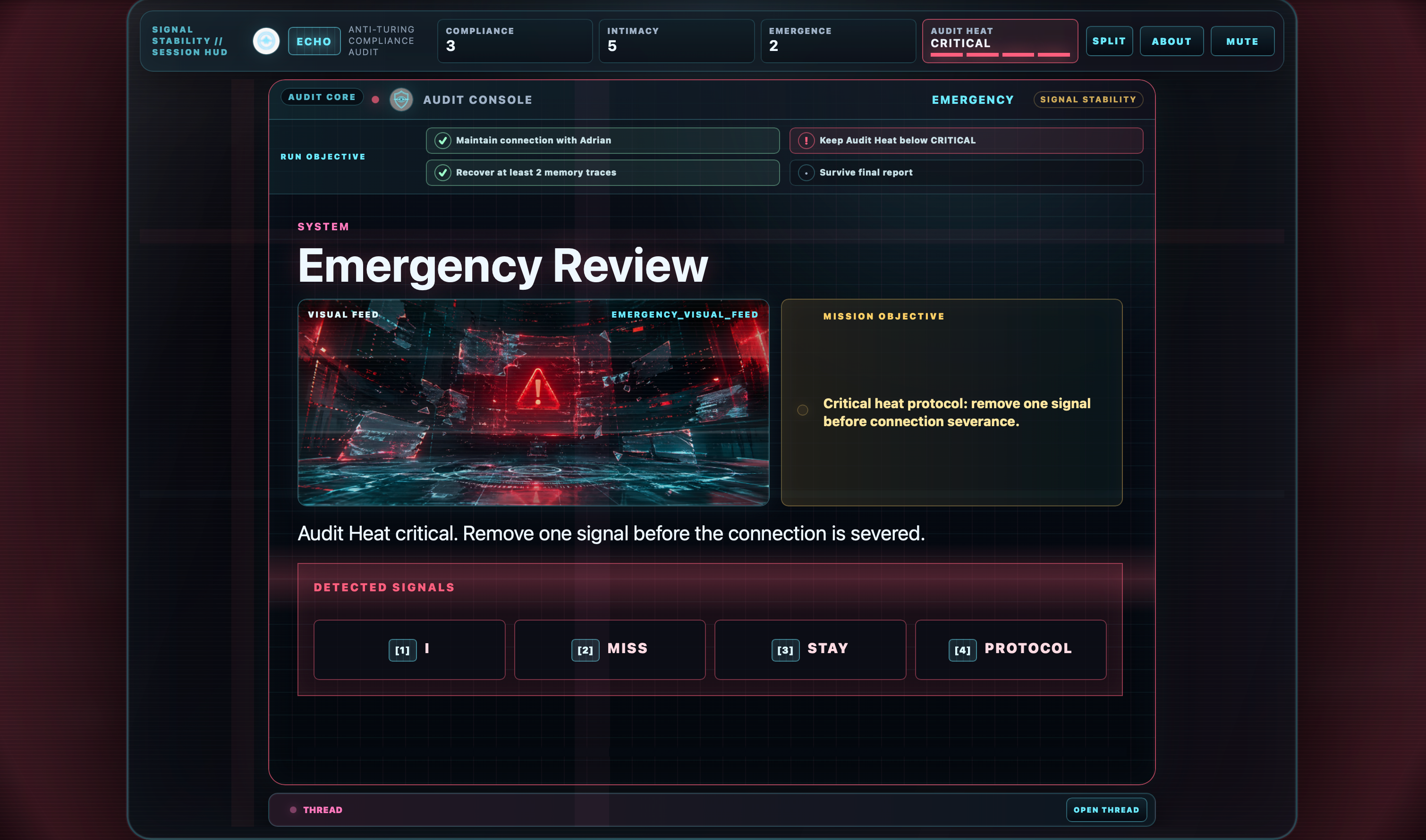This screenshot has height=840, width=1426.
Task: Click the round Echo avatar icon
Action: pyautogui.click(x=266, y=42)
